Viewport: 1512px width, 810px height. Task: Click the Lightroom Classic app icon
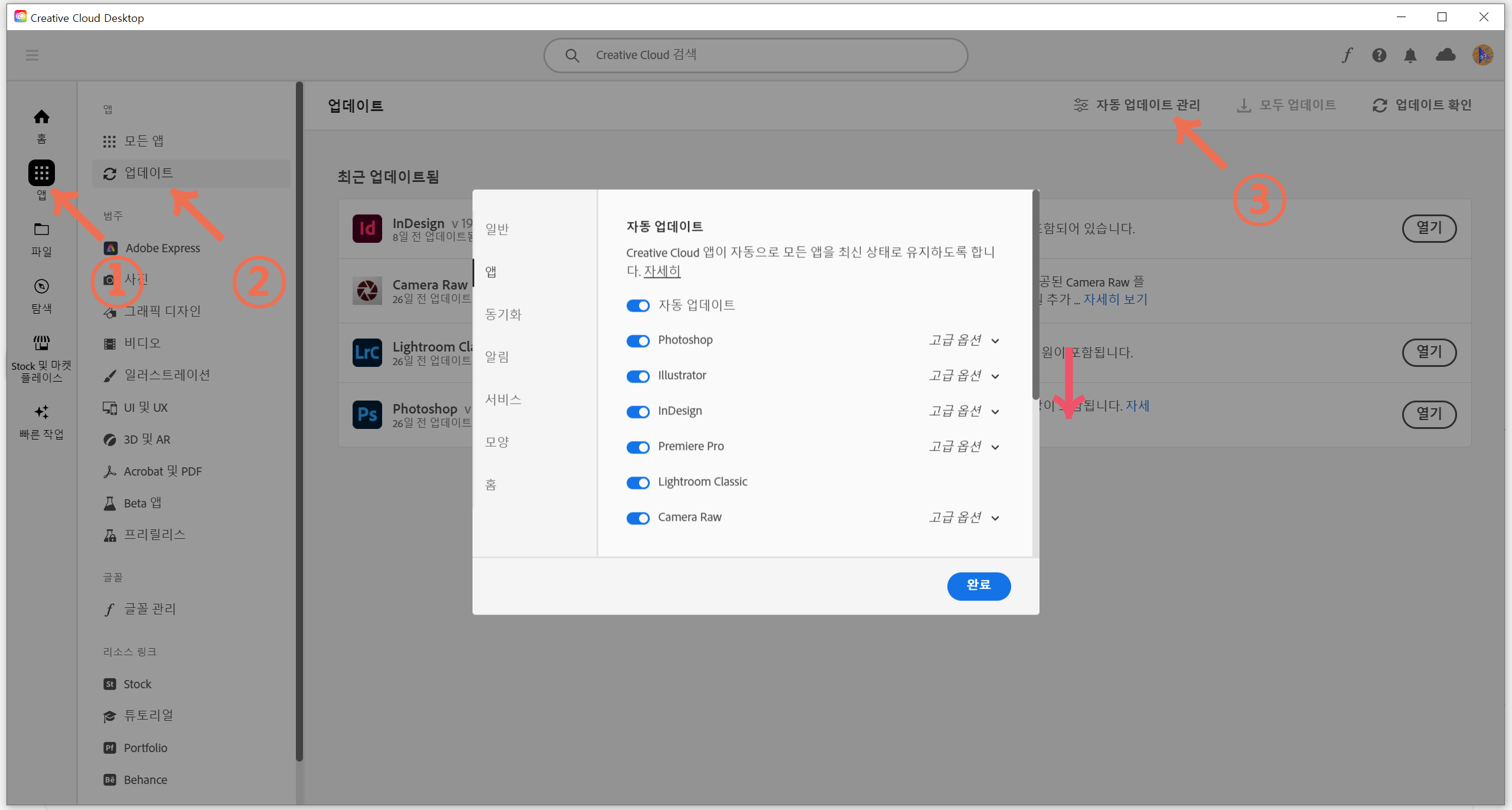367,352
